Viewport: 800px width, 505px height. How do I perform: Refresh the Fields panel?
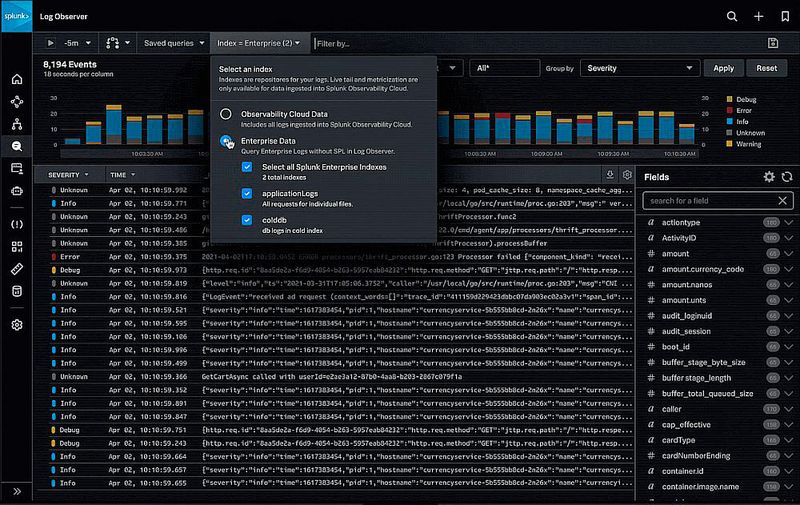[x=787, y=177]
